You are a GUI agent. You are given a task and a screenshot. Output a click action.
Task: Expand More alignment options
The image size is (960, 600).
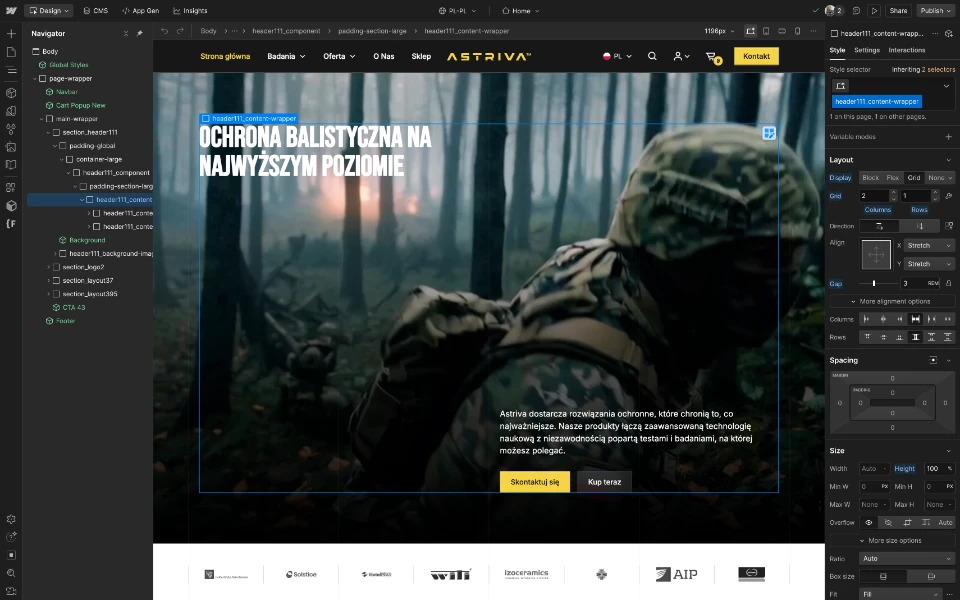[891, 302]
